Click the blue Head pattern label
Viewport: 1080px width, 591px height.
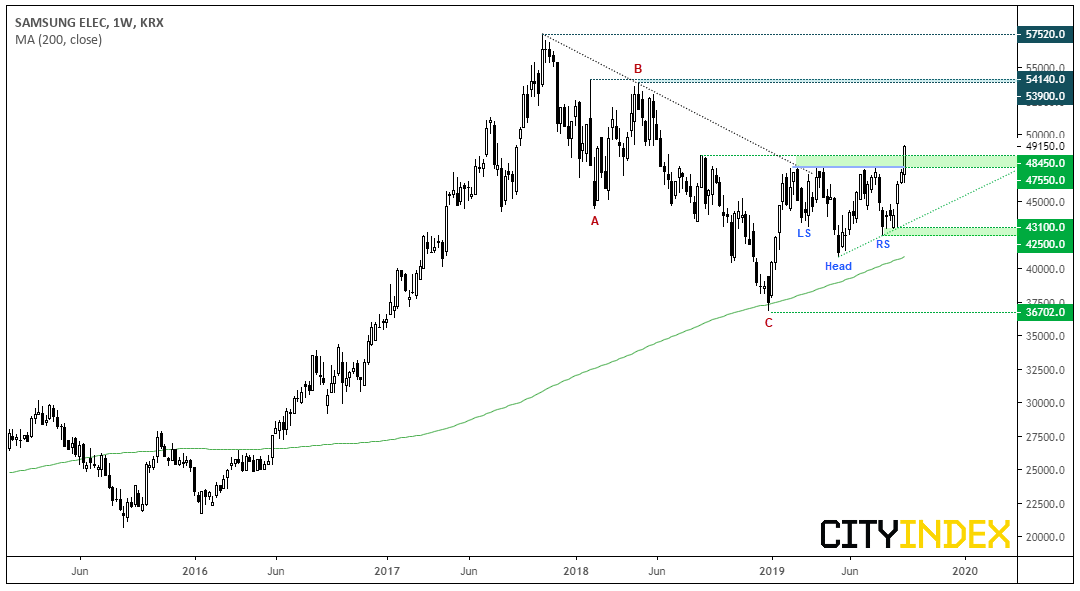click(838, 267)
